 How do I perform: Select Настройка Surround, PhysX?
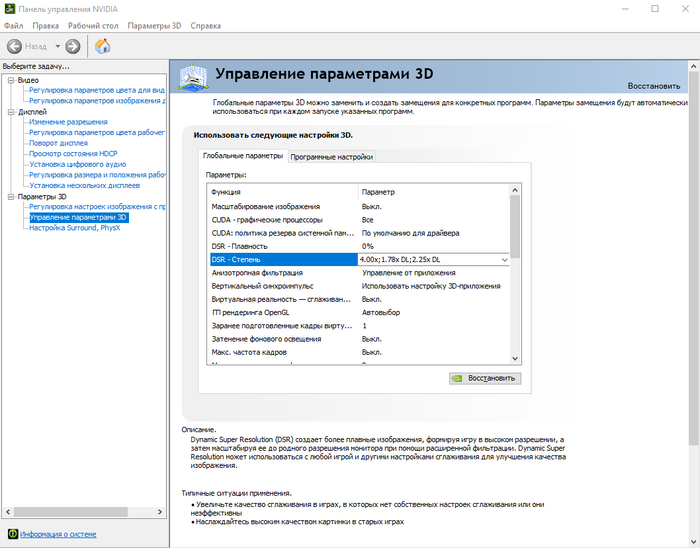coord(75,228)
